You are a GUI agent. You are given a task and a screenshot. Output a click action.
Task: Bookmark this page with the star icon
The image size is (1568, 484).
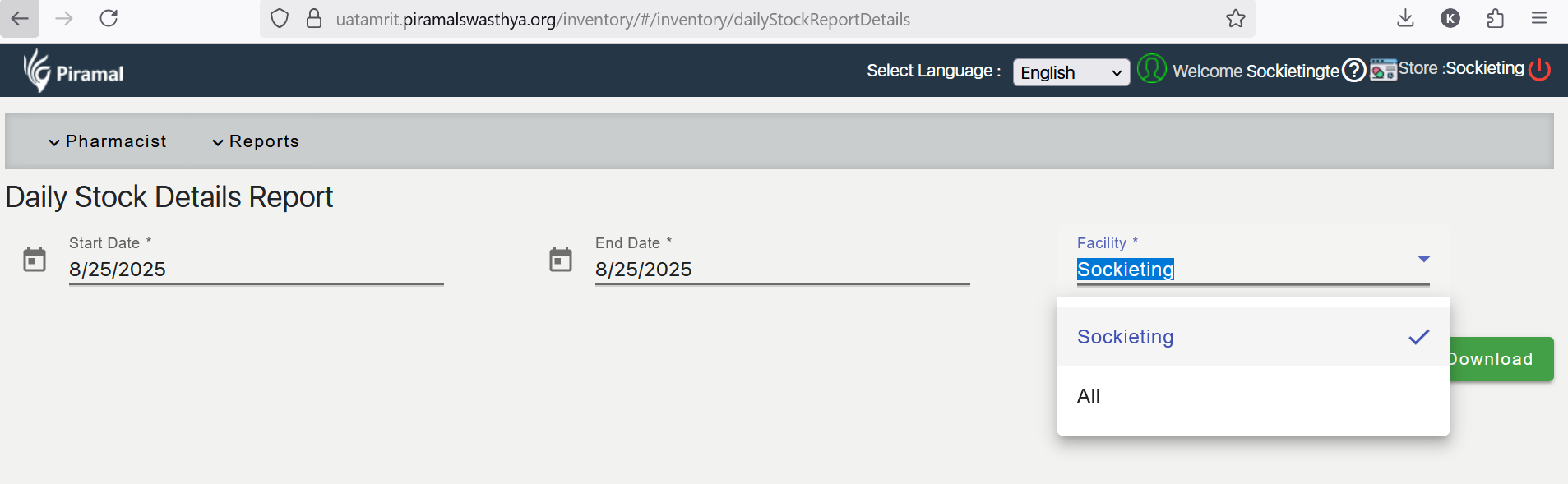coord(1235,19)
